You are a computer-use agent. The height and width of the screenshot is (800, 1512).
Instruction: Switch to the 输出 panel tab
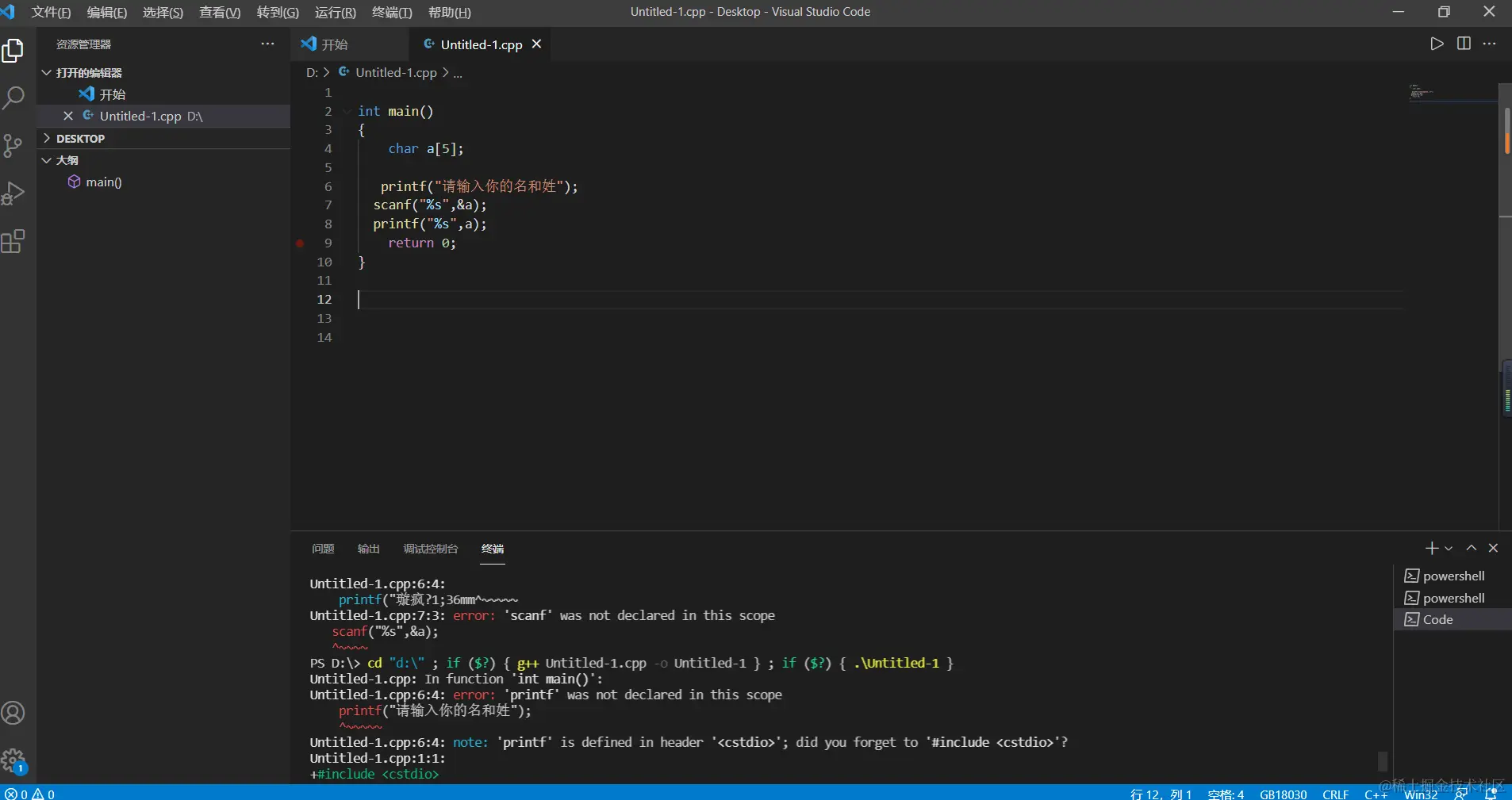(369, 549)
